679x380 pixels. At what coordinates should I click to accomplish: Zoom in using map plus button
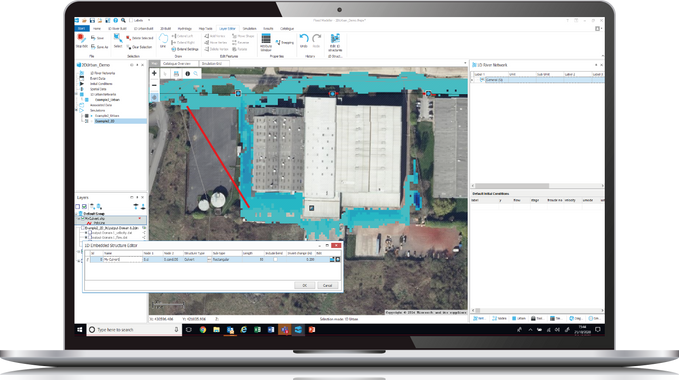click(x=154, y=74)
